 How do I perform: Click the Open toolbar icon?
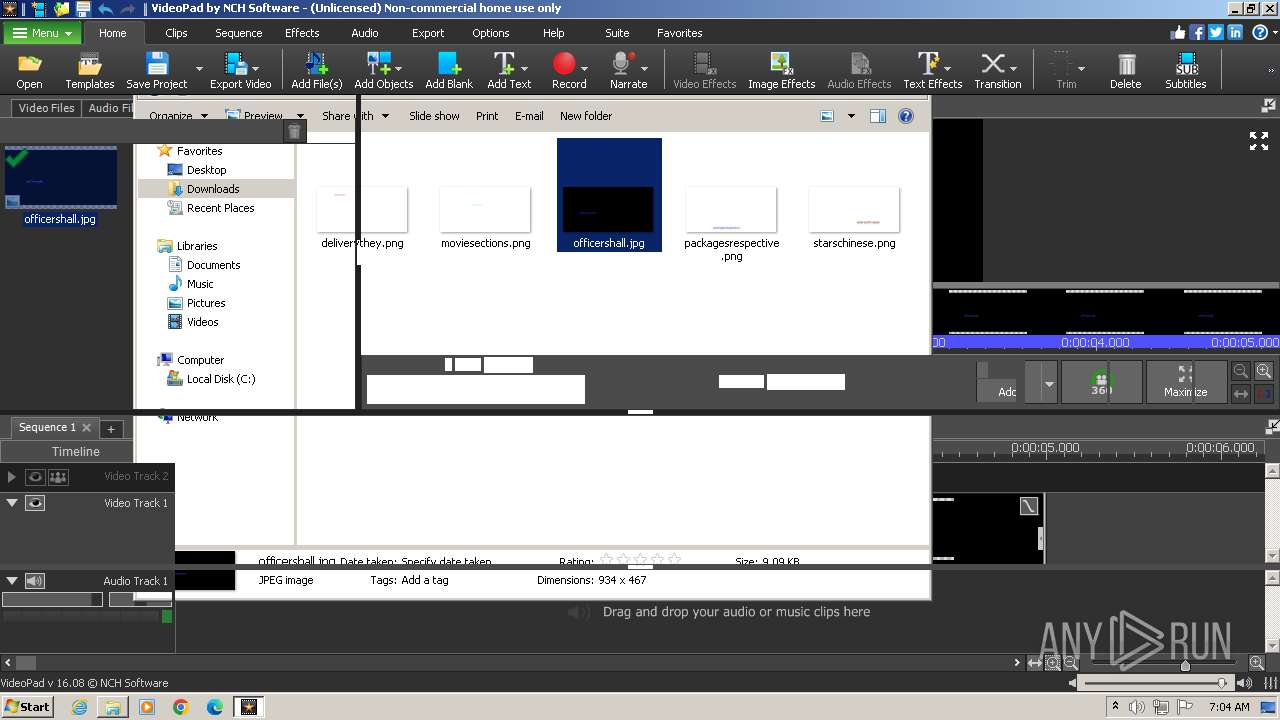pyautogui.click(x=29, y=70)
